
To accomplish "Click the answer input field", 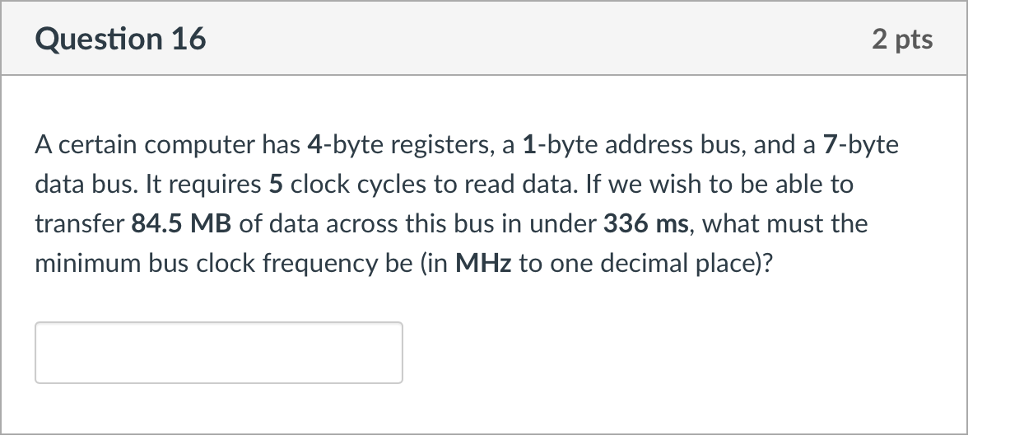I will point(219,352).
